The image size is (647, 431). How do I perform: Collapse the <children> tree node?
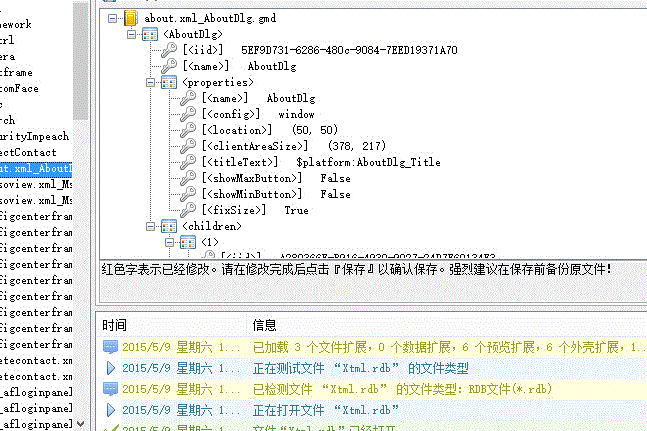pos(150,226)
